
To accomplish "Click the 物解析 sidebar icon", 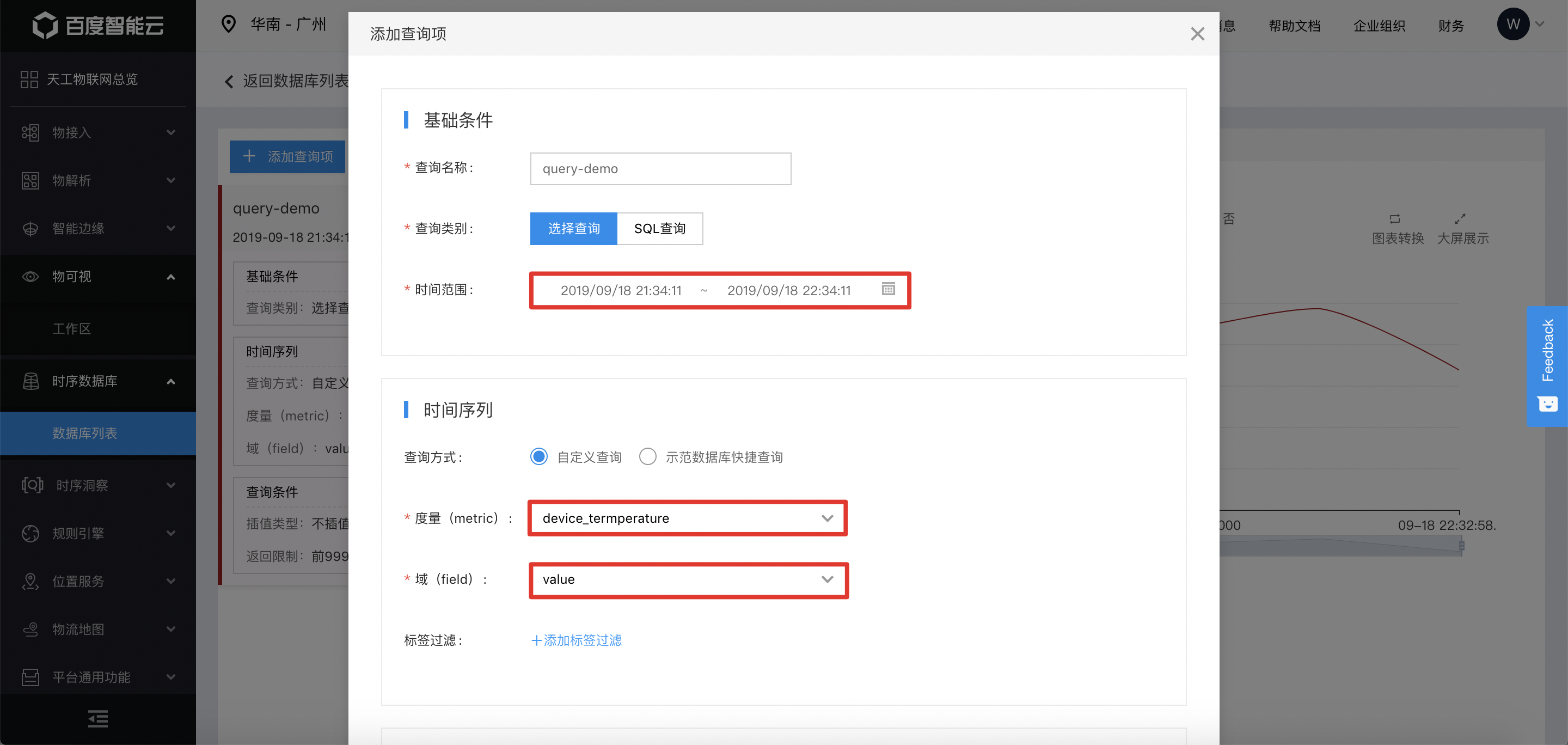I will coord(30,181).
